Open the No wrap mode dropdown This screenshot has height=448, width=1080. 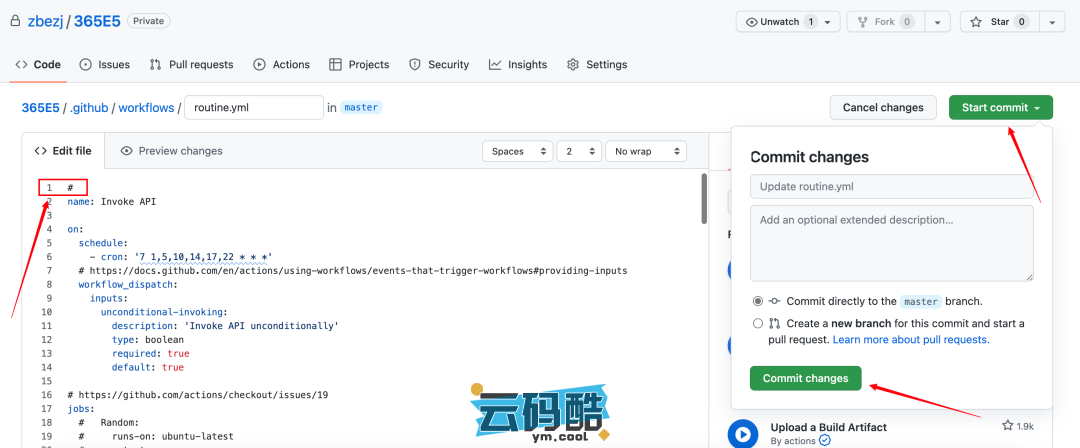(x=645, y=151)
